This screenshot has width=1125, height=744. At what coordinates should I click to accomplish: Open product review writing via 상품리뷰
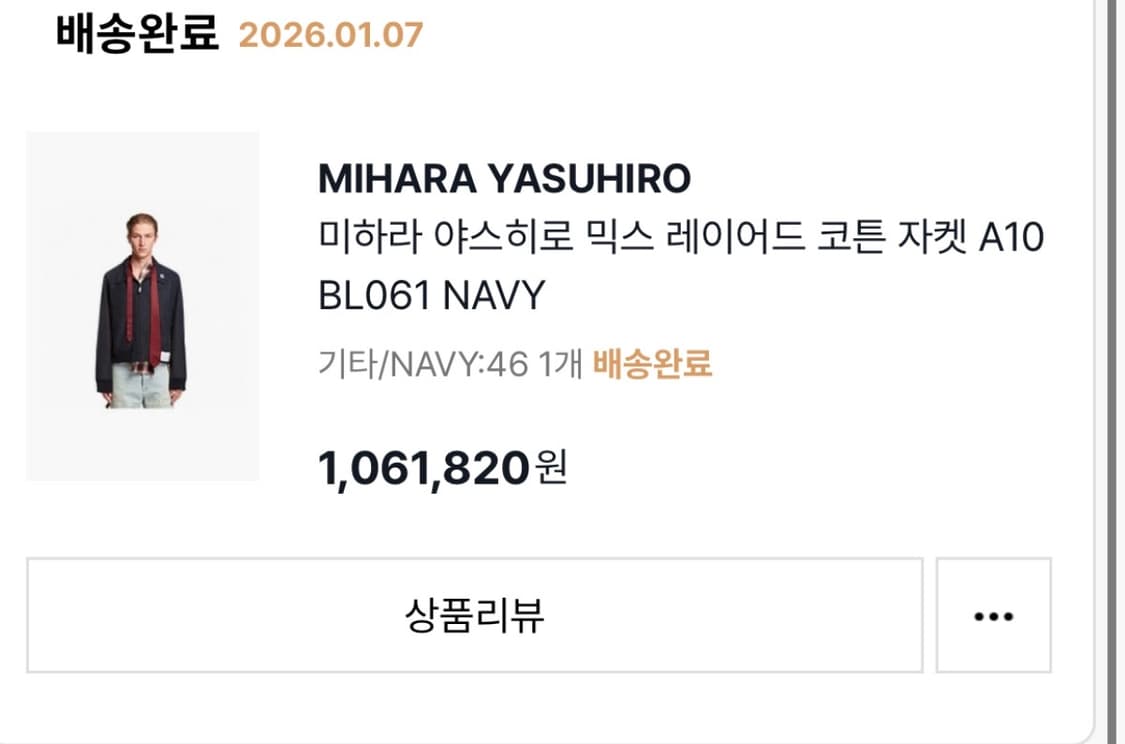tap(476, 616)
